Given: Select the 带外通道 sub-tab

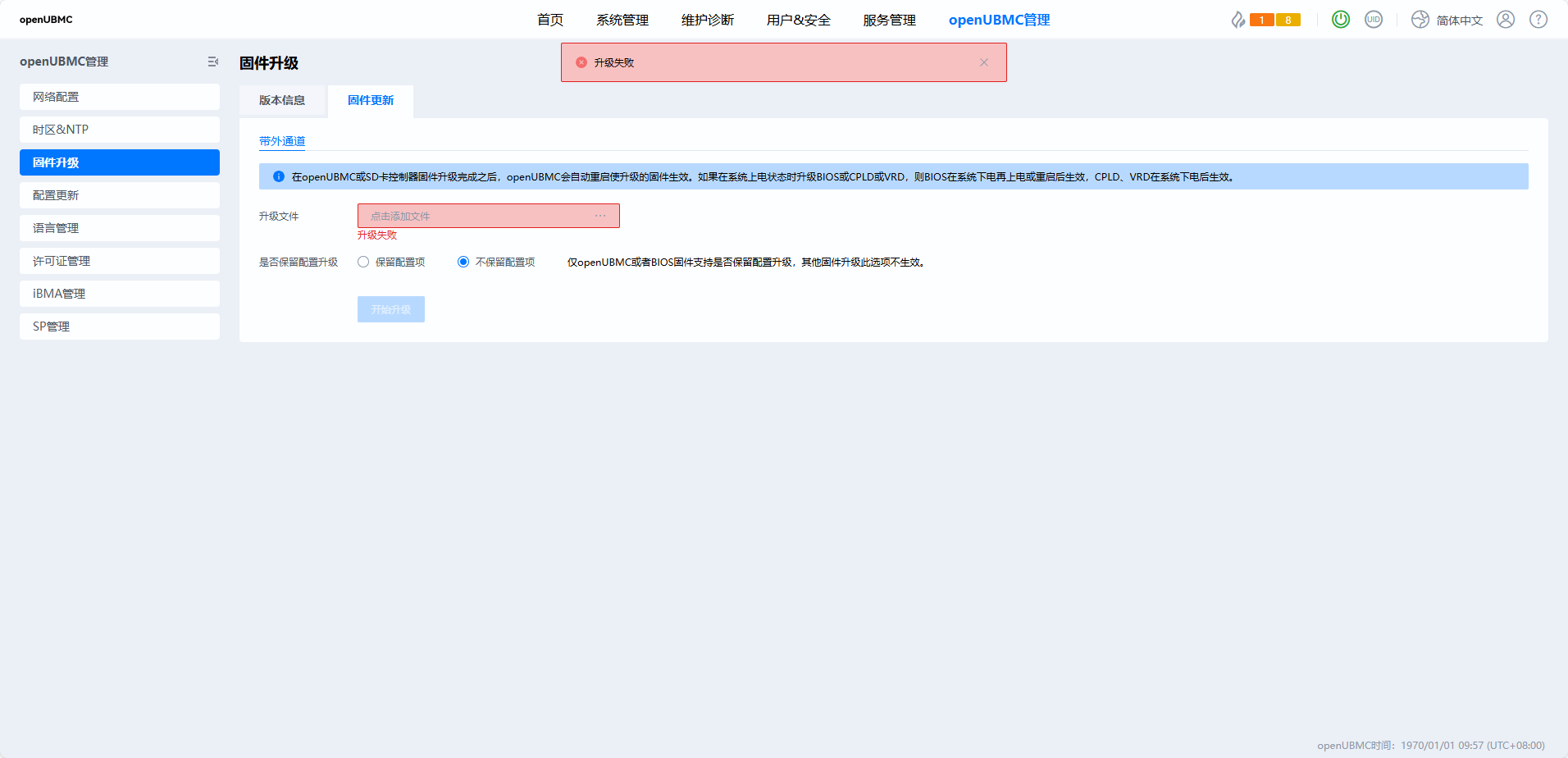Looking at the screenshot, I should pos(282,141).
